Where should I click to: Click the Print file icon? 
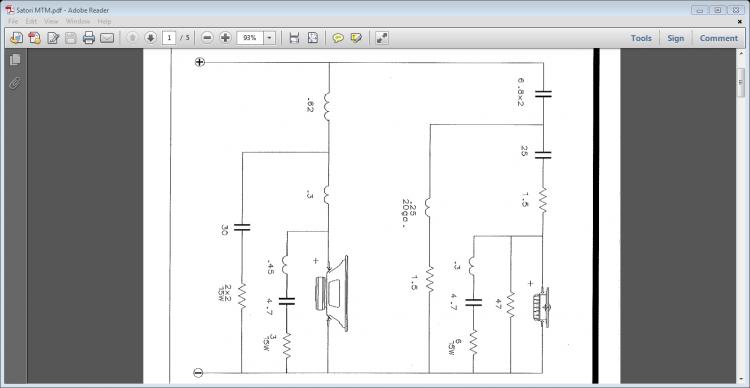89,38
